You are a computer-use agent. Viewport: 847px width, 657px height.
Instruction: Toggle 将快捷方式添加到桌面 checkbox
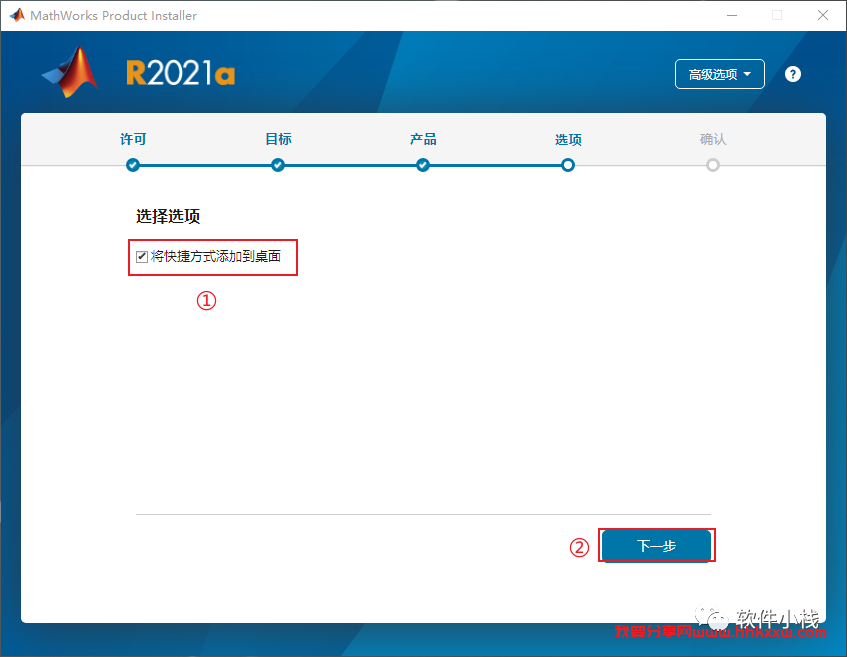click(142, 257)
